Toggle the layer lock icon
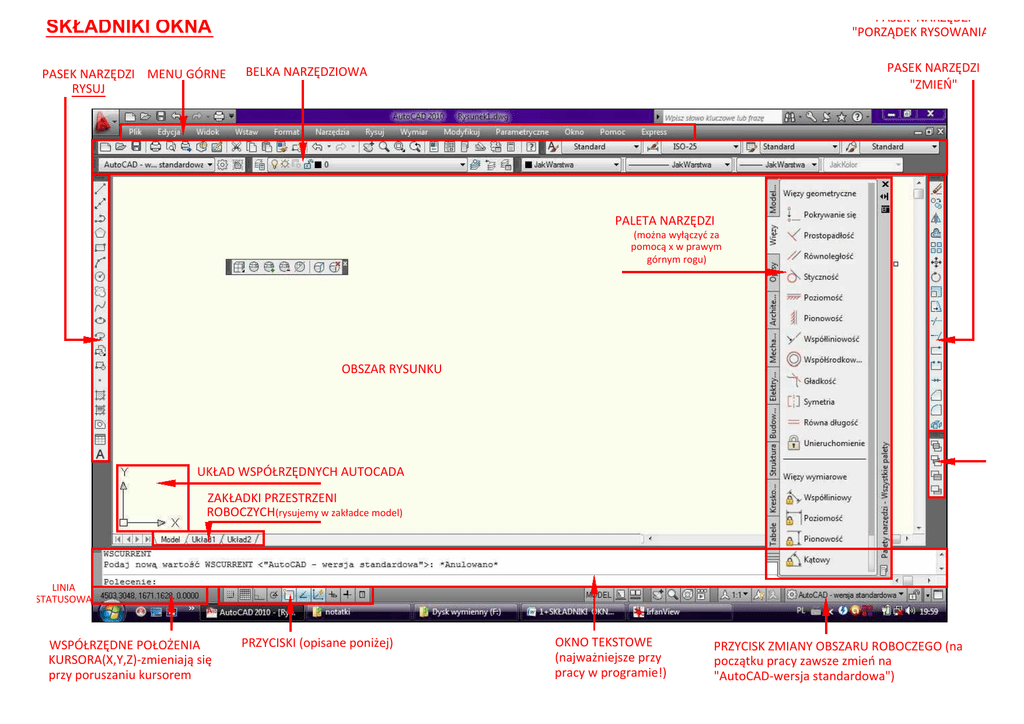The width and height of the screenshot is (1024, 724). pos(307,165)
